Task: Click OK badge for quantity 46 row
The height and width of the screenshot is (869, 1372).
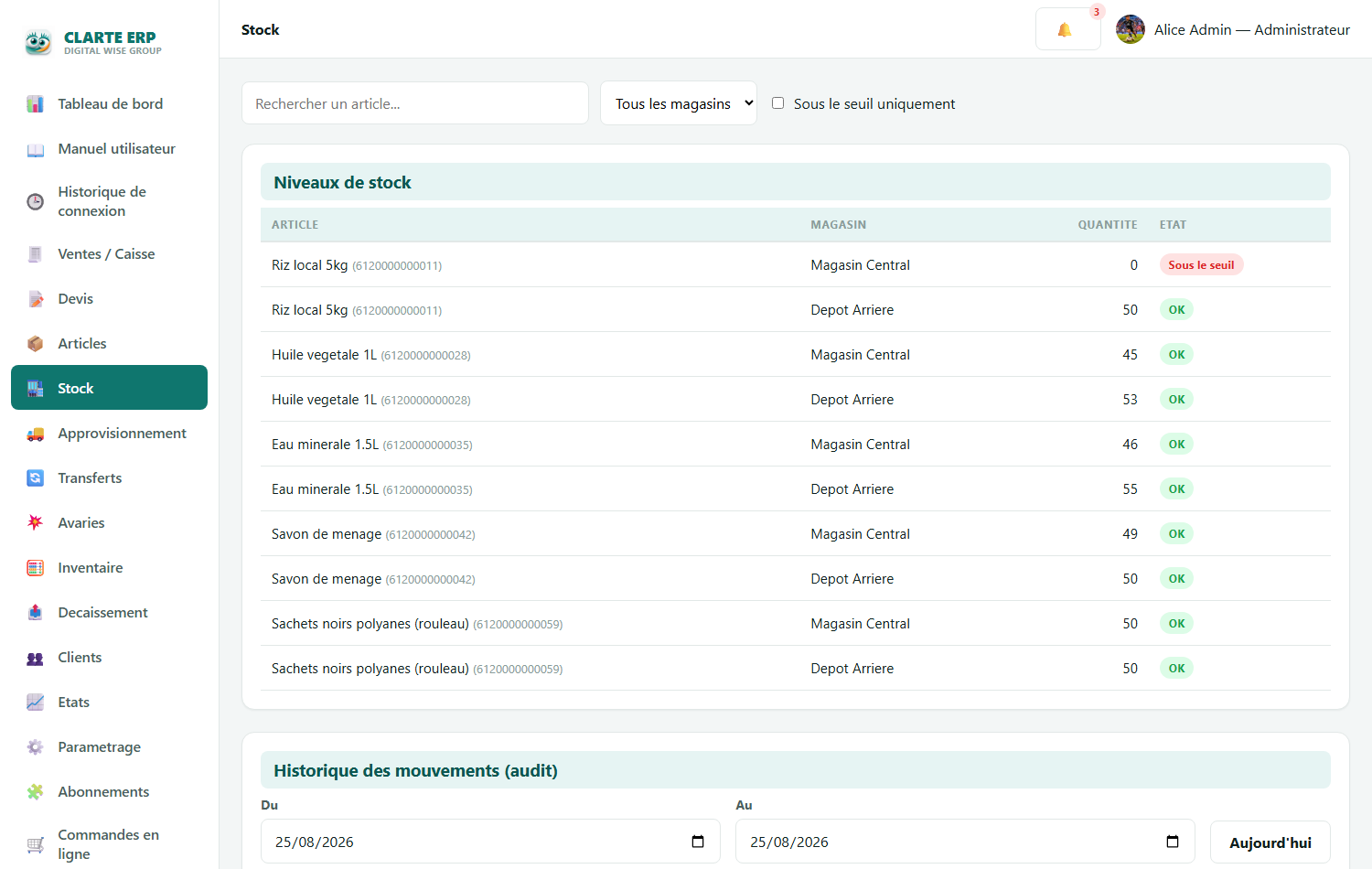Action: (x=1176, y=445)
